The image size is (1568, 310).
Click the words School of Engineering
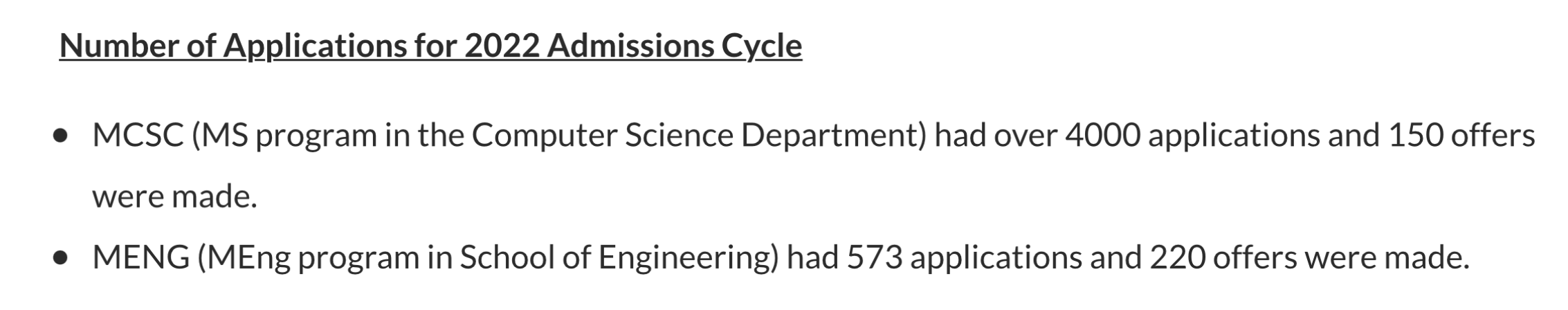pos(617,258)
